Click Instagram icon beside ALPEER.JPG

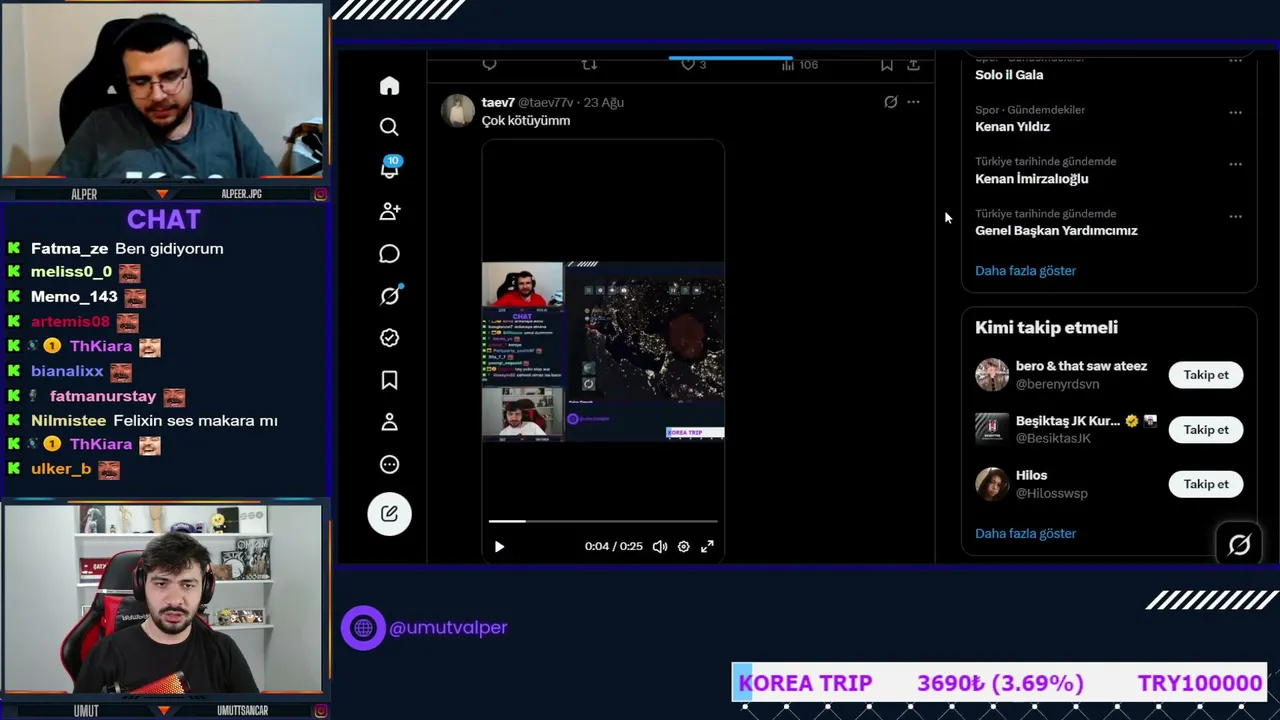click(320, 194)
